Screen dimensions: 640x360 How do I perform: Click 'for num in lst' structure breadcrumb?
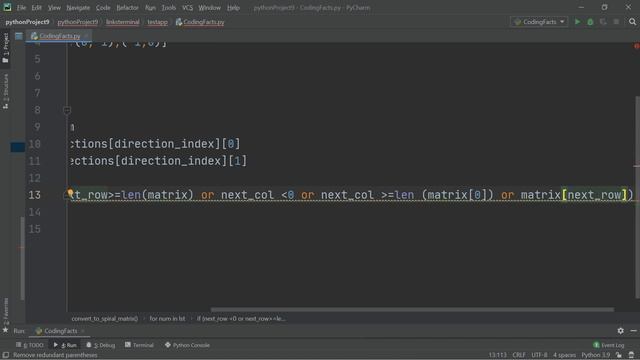coord(167,318)
